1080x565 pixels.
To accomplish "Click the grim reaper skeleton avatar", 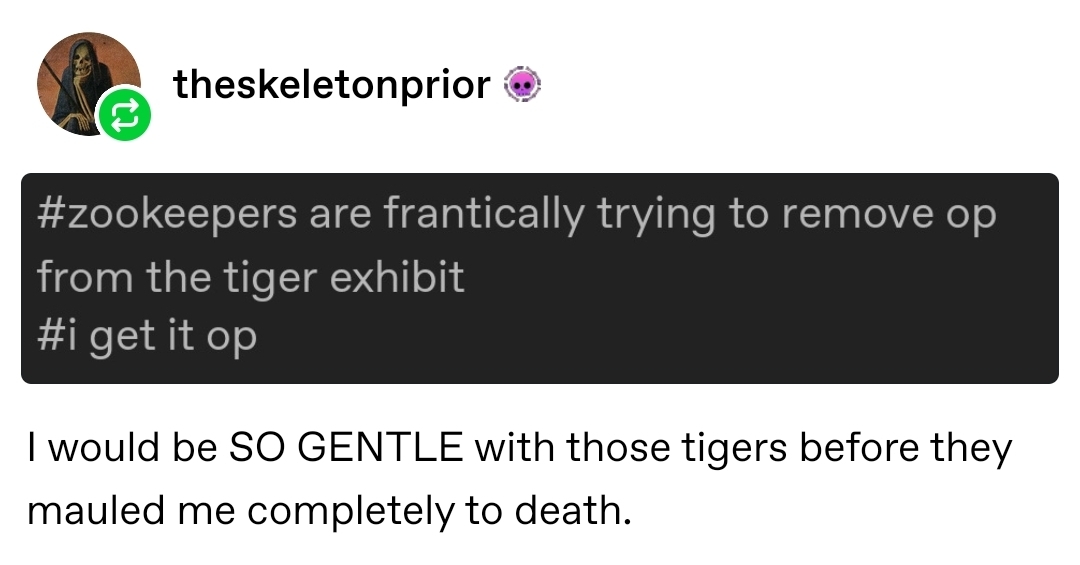I will (x=85, y=80).
